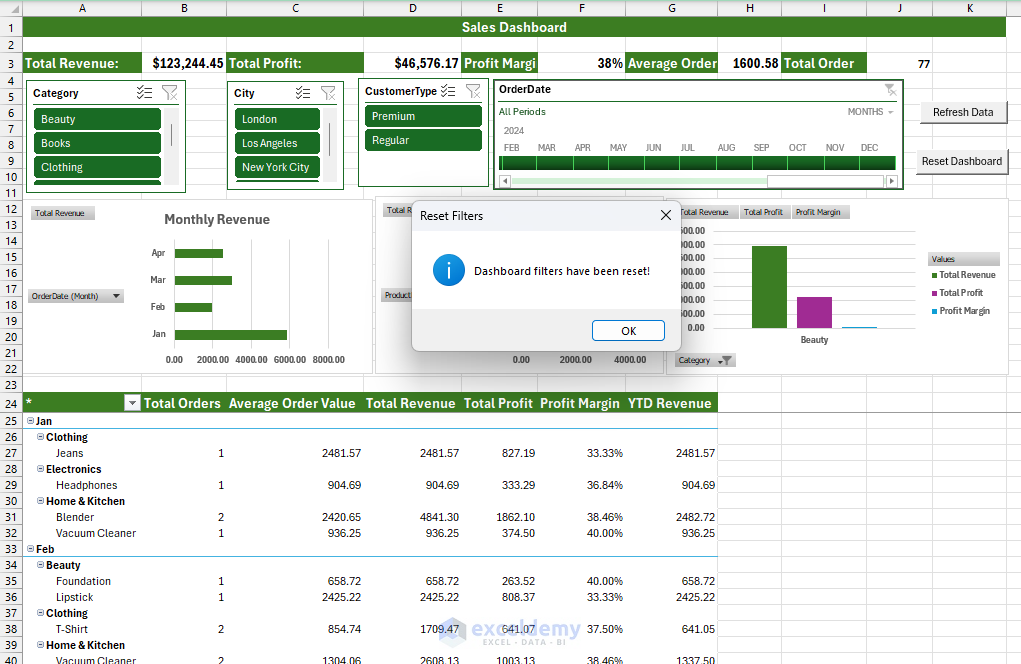Click Total Profit legend entry
The image size is (1021, 664).
(957, 293)
